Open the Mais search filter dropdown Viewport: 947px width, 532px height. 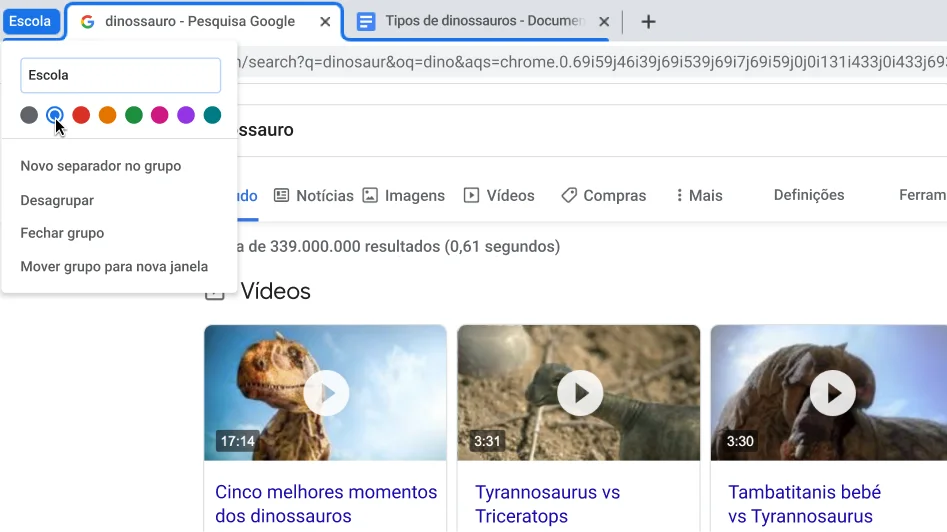(699, 196)
